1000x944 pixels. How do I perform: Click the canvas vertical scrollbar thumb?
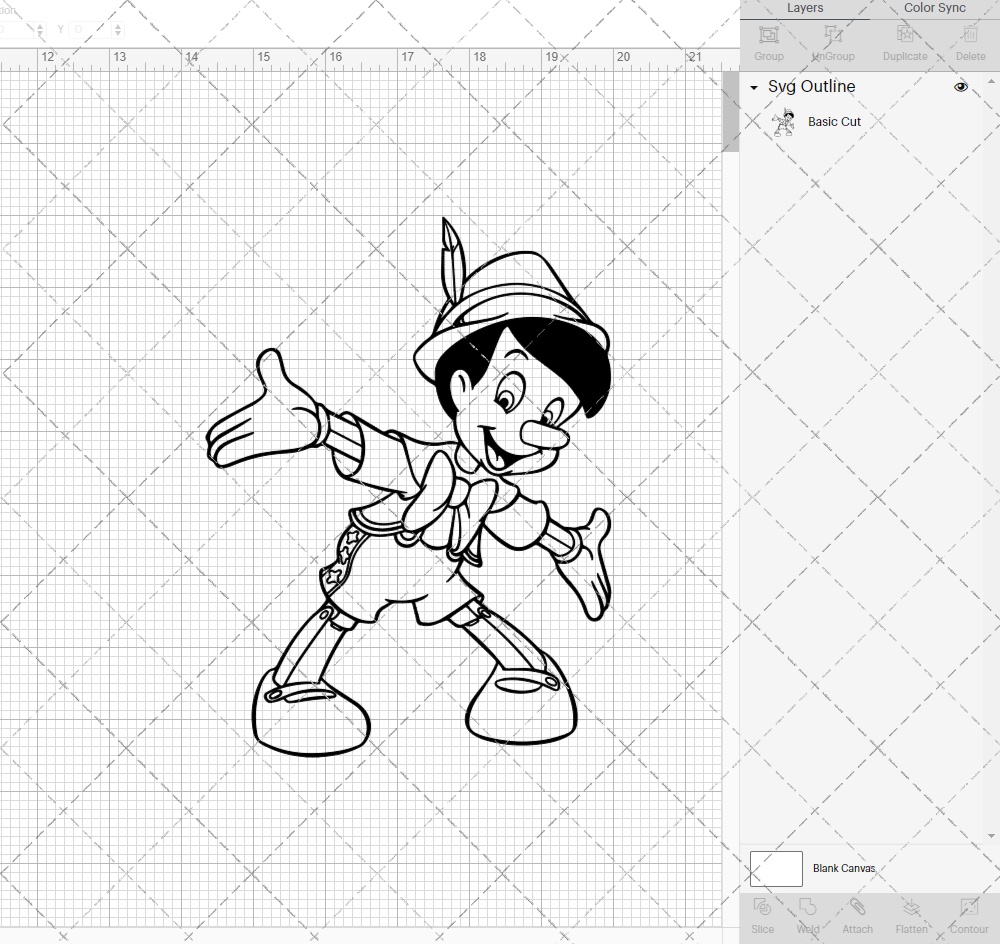730,111
